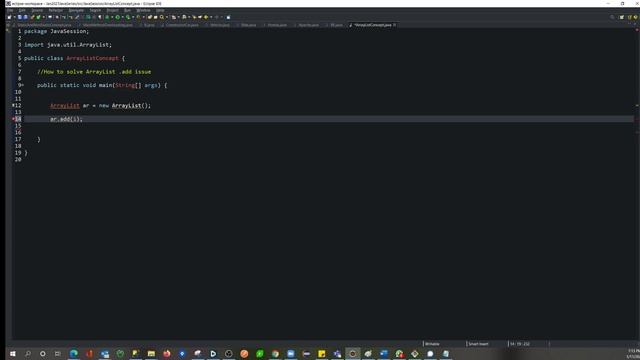
Task: Open the Window menu
Action: tap(143, 10)
